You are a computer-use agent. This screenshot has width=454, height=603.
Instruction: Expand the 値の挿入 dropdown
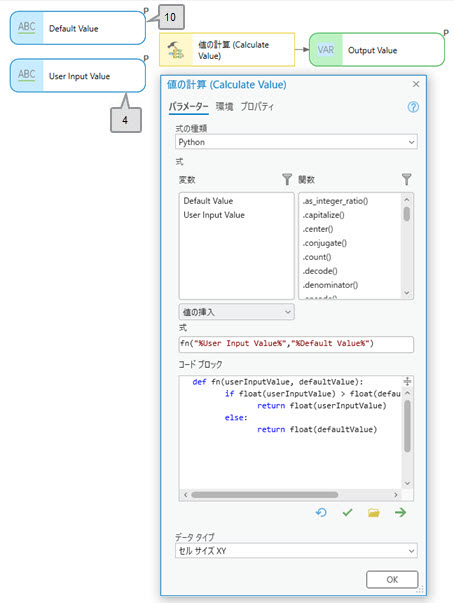[x=236, y=312]
